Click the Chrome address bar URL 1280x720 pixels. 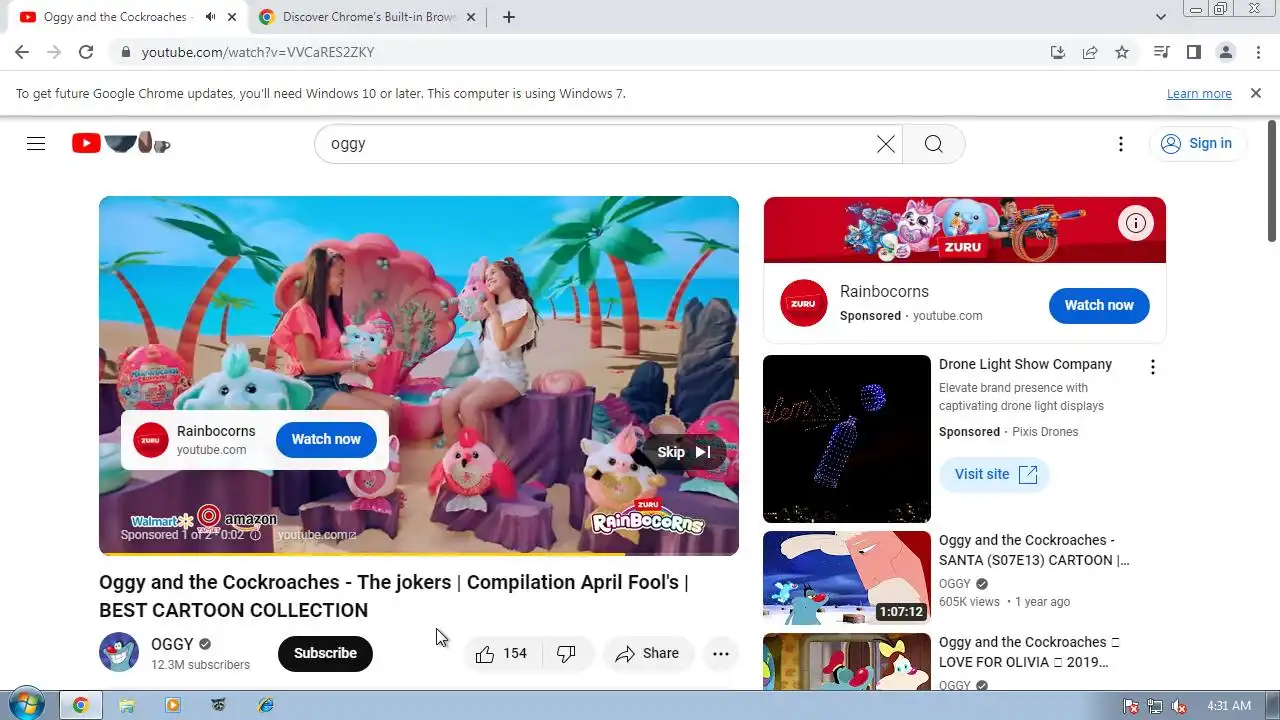point(258,52)
